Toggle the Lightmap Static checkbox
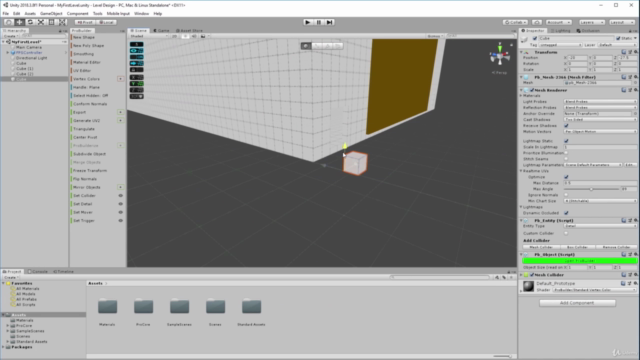The width and height of the screenshot is (640, 360). 566,141
